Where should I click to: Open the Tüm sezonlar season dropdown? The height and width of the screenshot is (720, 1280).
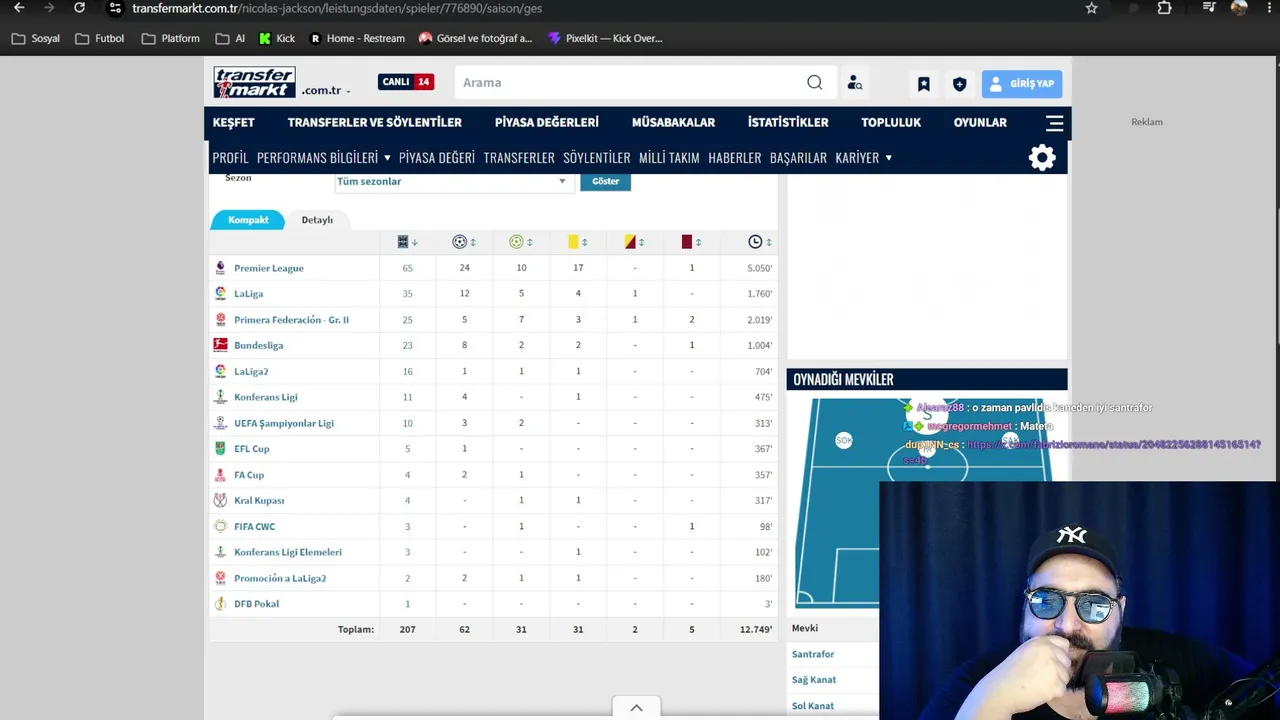tap(452, 182)
